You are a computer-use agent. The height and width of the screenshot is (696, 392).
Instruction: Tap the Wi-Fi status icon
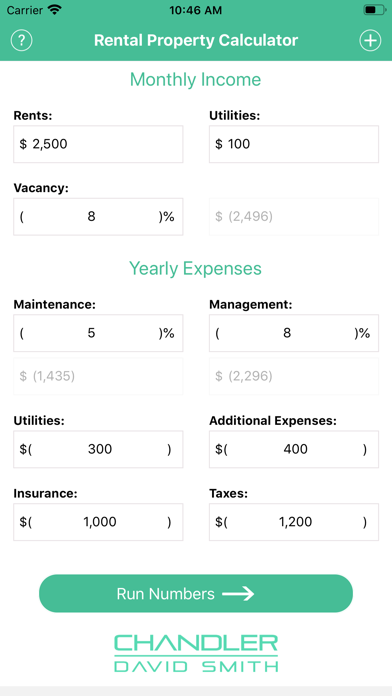[55, 10]
